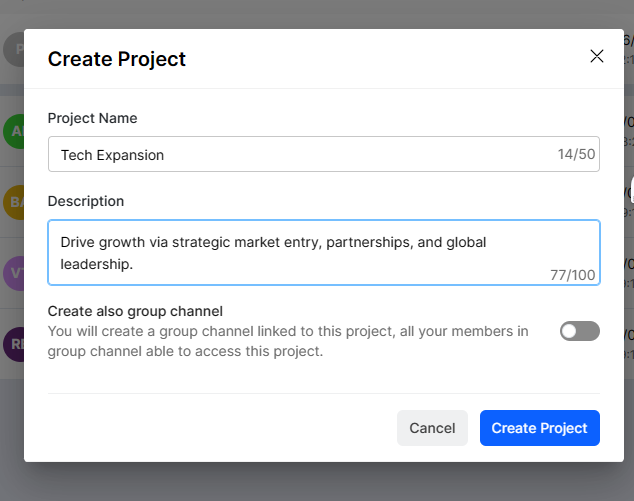Screen dimensions: 634x501
Task: Enable the group channel toggle
Action: (580, 331)
